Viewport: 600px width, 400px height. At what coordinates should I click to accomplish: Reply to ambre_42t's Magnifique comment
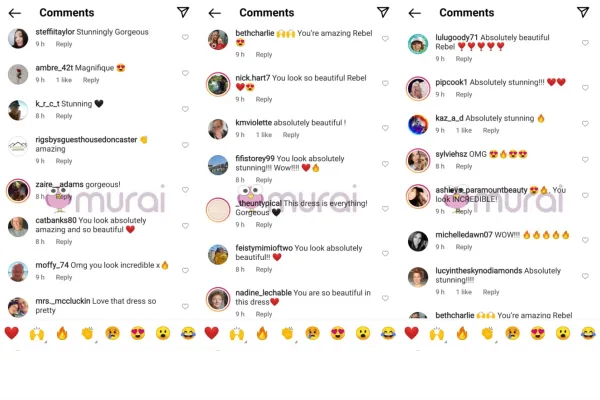(x=91, y=80)
